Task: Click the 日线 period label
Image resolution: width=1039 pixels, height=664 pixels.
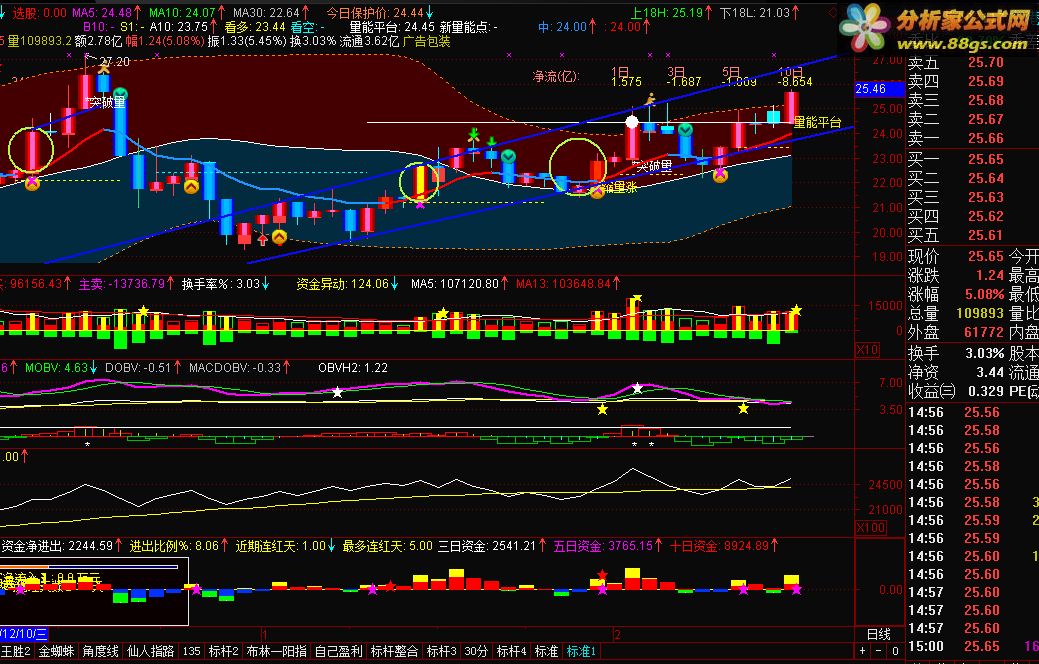Action: (879, 634)
